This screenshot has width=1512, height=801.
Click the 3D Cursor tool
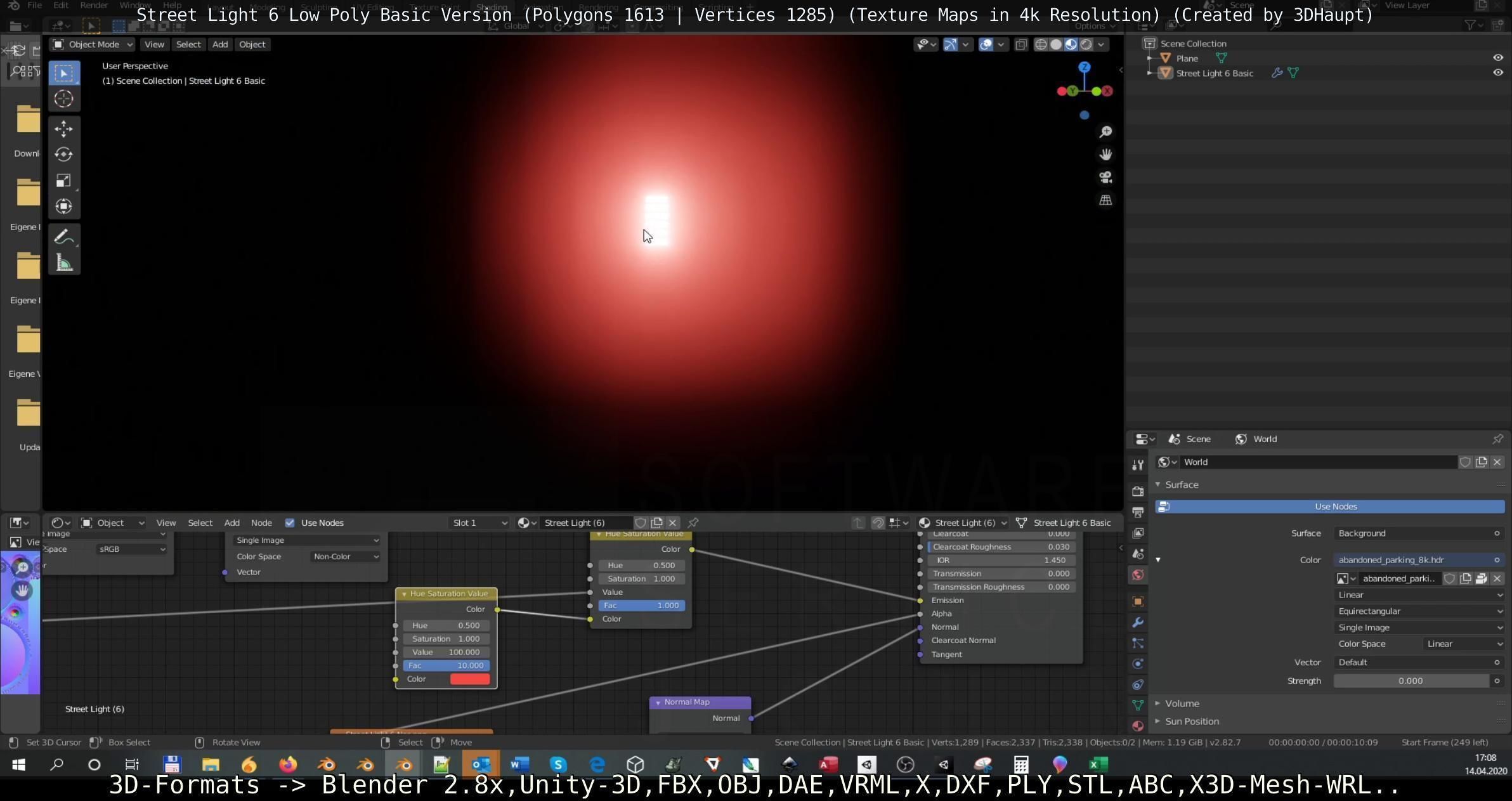coord(63,99)
